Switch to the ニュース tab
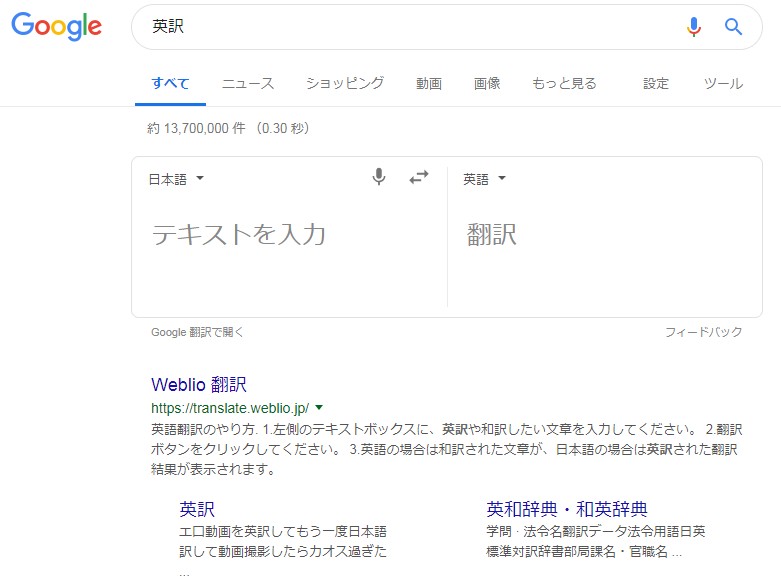 (x=248, y=83)
